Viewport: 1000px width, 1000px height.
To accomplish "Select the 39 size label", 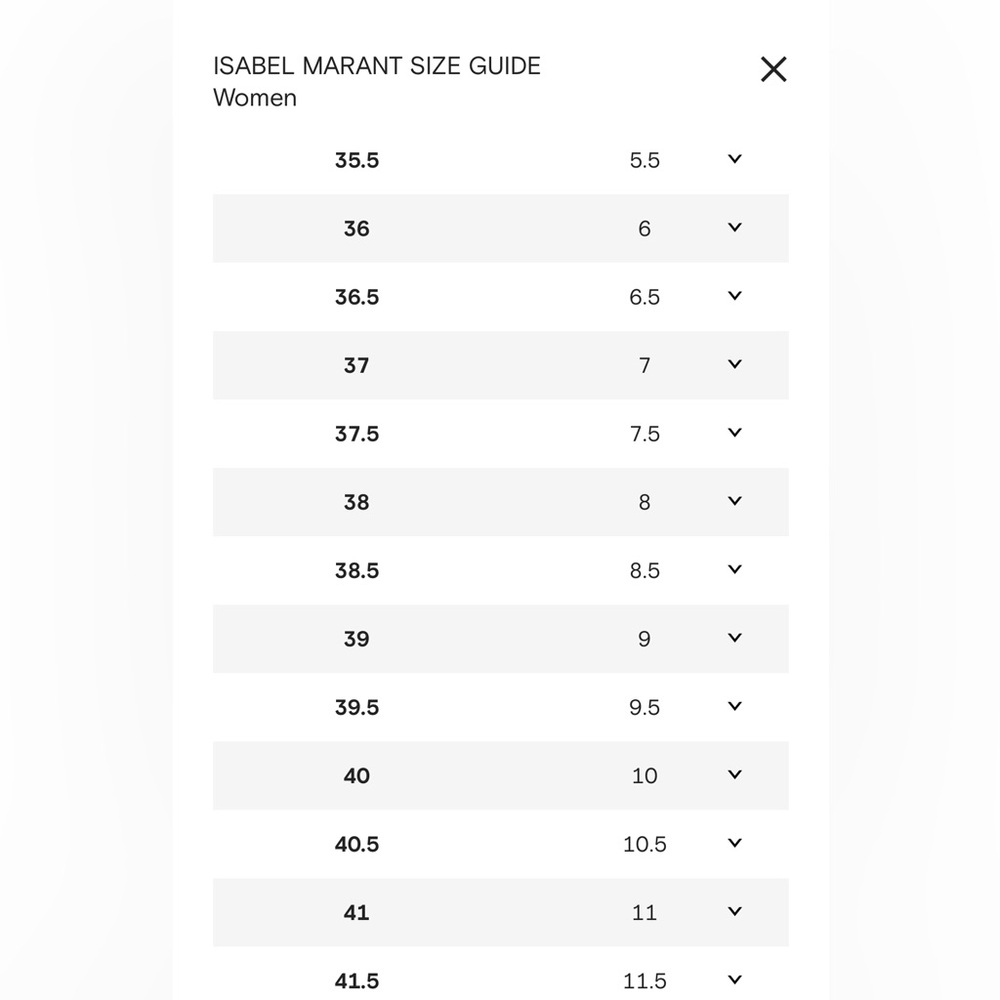I will (357, 639).
